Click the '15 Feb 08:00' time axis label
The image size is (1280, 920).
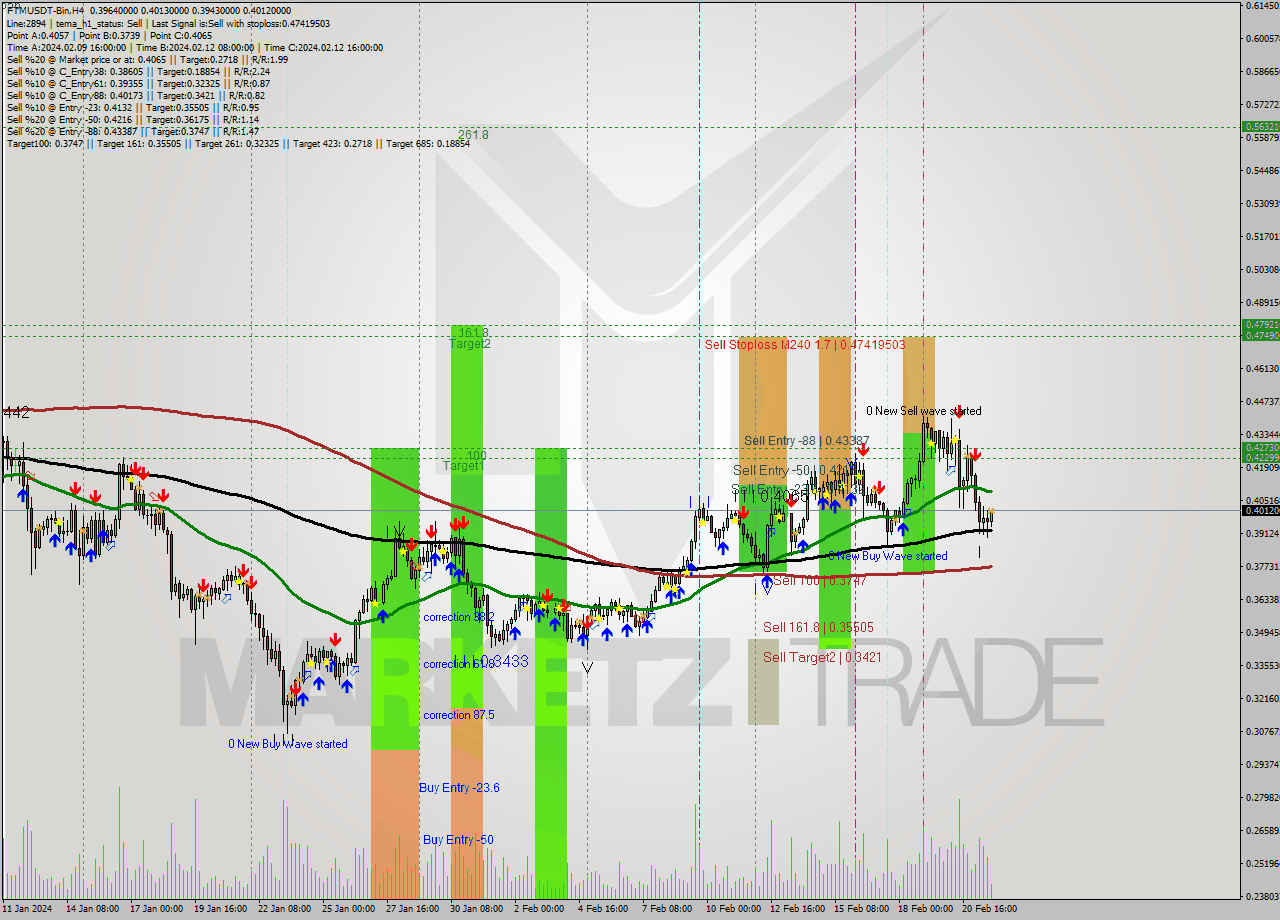[x=861, y=909]
